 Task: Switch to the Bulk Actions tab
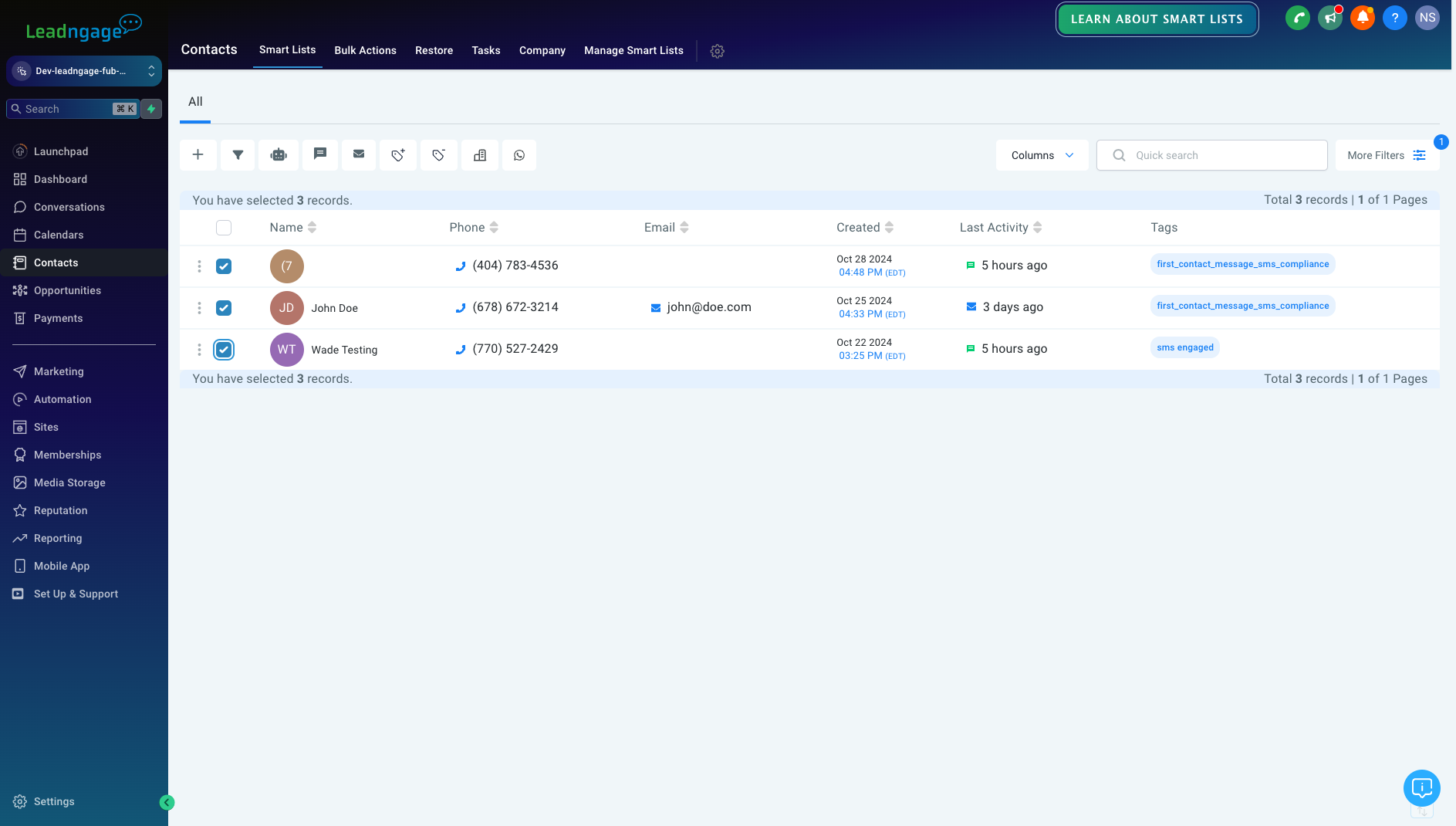pos(366,50)
